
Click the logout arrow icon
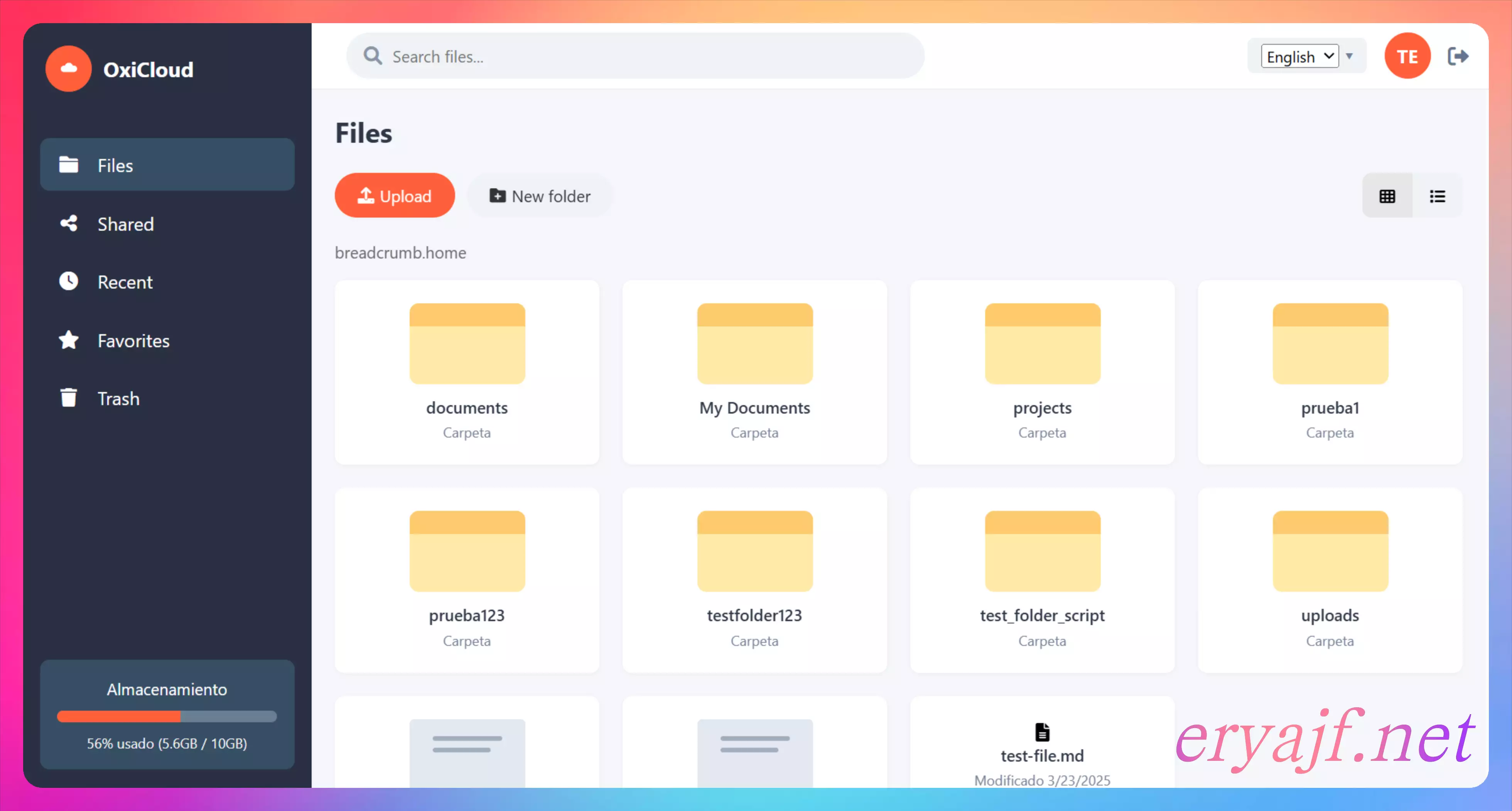(1458, 56)
